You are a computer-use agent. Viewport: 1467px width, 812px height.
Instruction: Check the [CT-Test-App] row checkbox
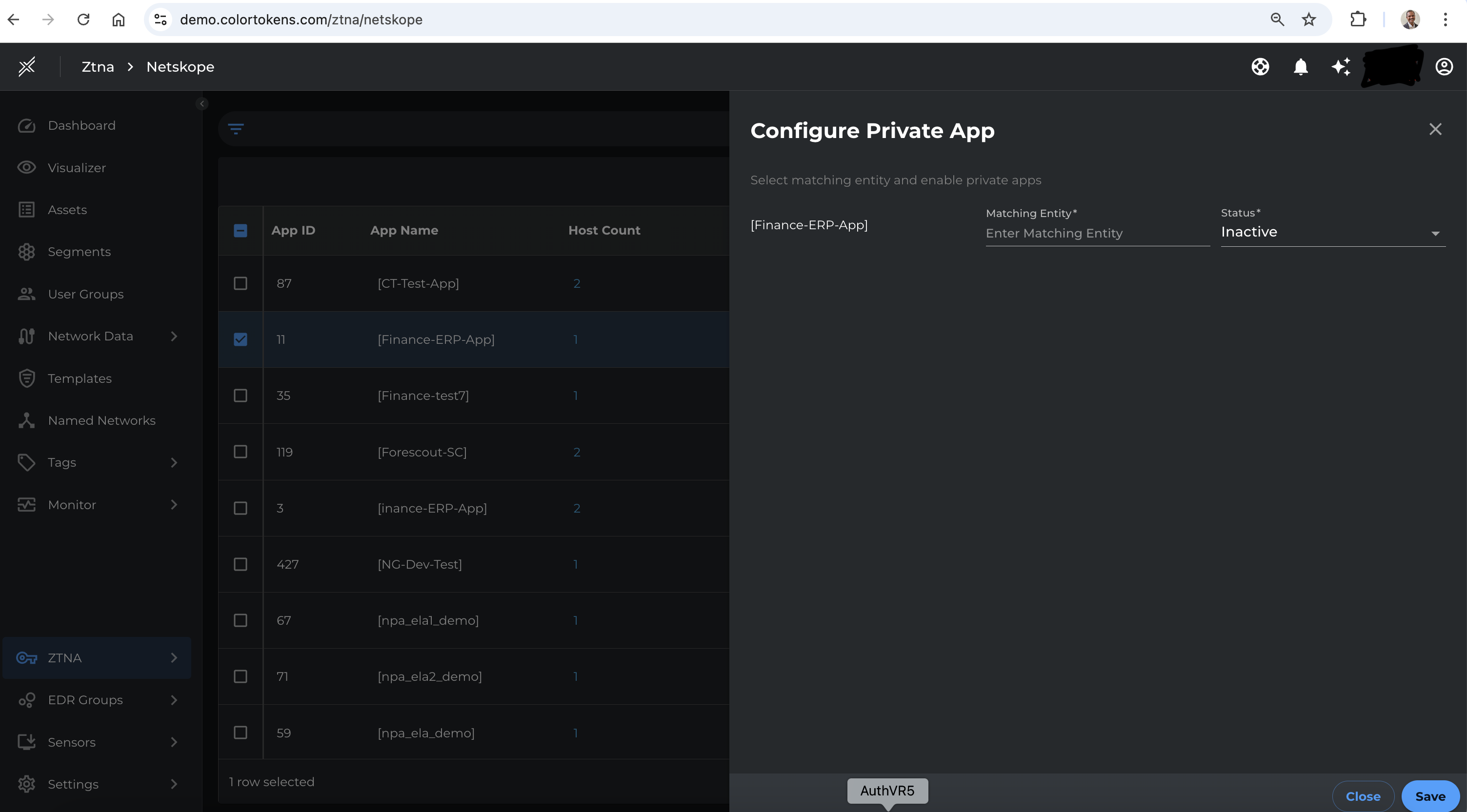point(241,283)
